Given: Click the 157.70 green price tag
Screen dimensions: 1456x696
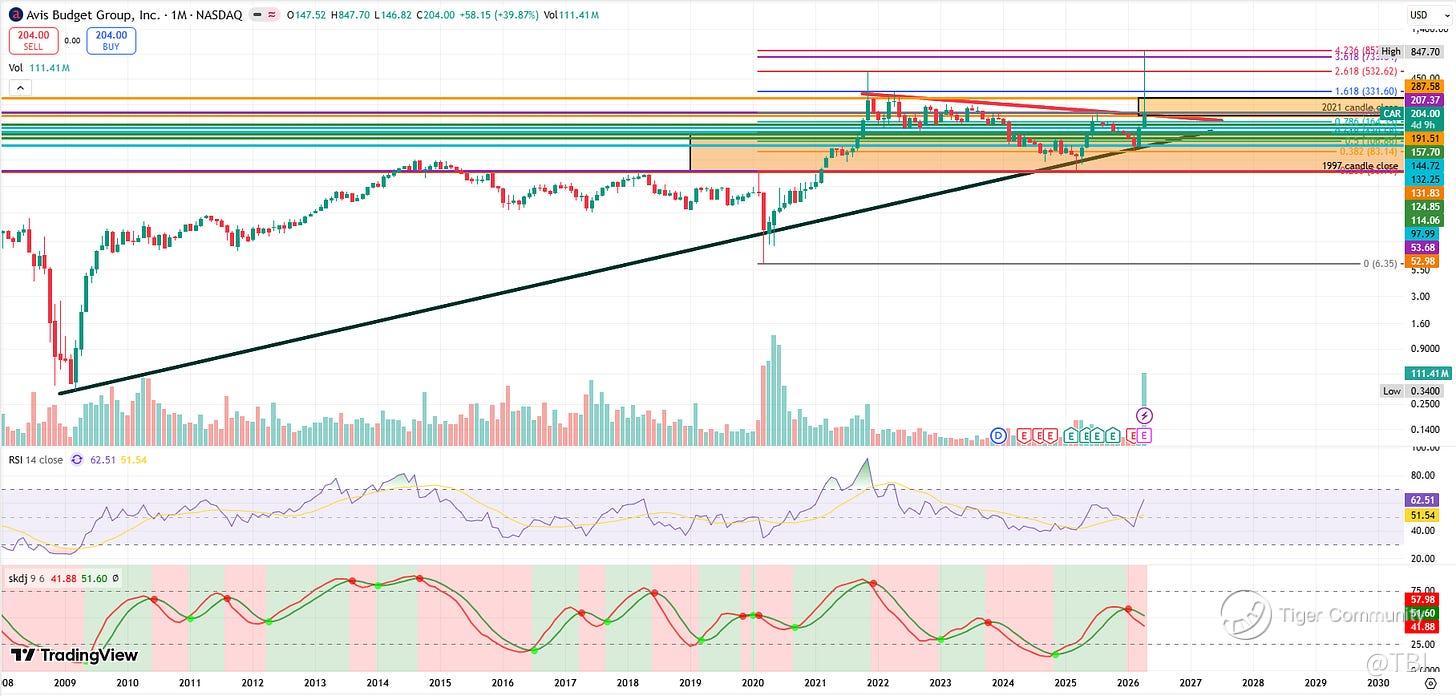Looking at the screenshot, I should pyautogui.click(x=1421, y=152).
